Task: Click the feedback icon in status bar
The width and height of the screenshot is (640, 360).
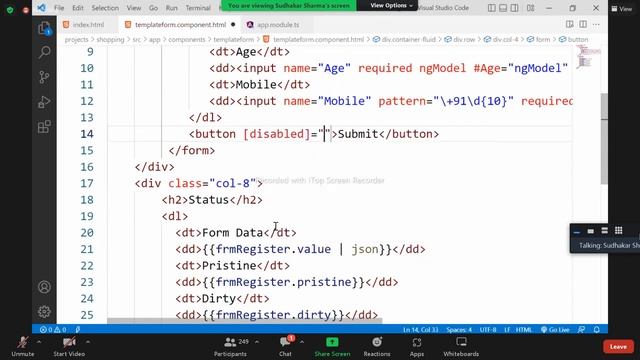Action: click(x=582, y=329)
